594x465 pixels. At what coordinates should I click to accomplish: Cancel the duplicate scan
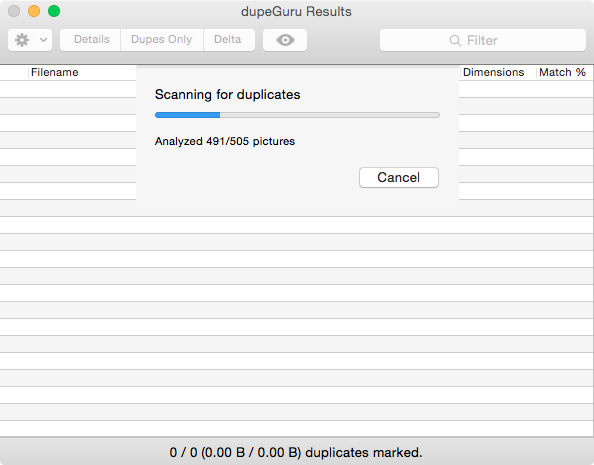pos(399,177)
